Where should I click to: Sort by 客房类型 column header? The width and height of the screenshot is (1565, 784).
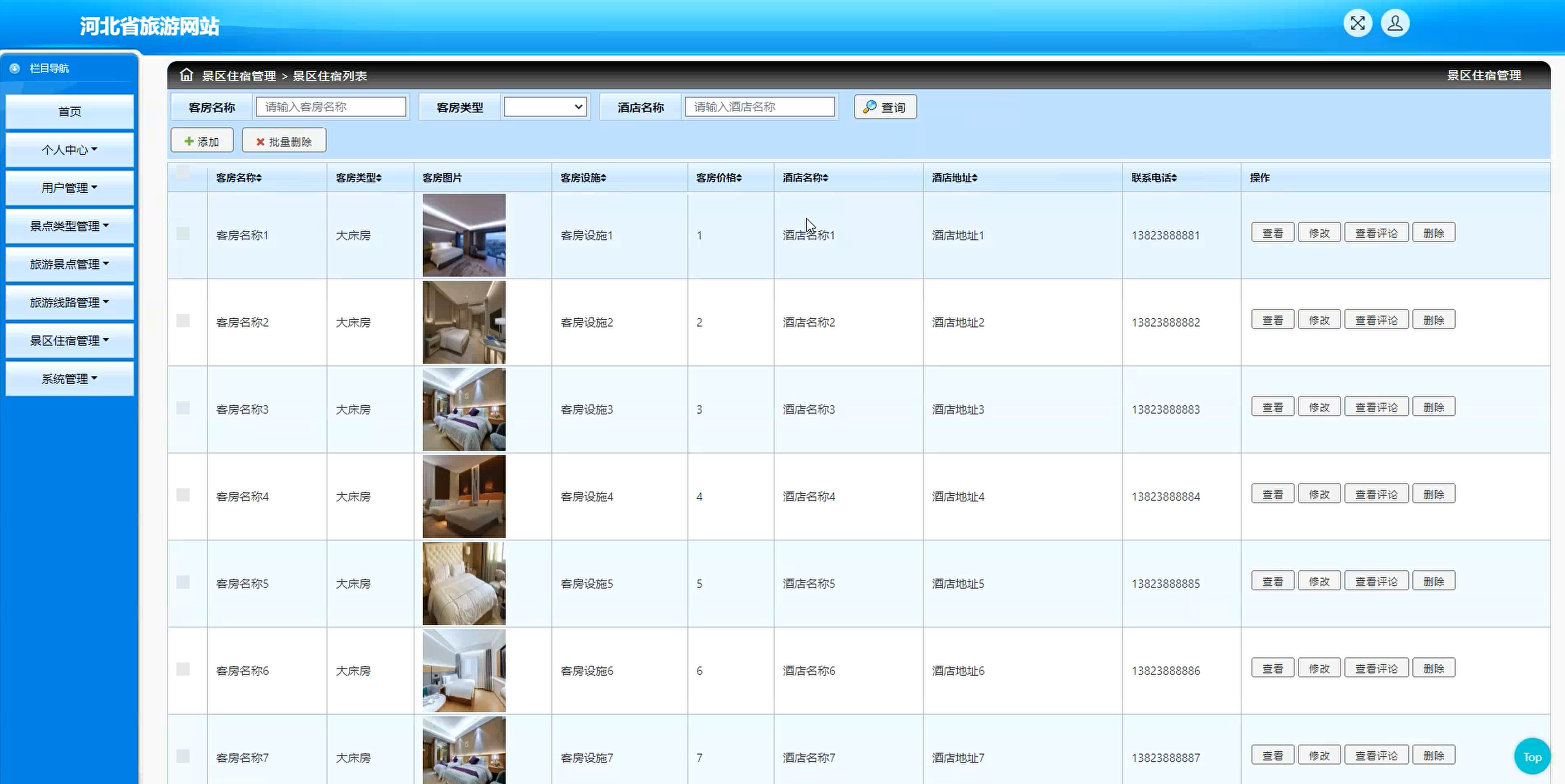pyautogui.click(x=358, y=177)
